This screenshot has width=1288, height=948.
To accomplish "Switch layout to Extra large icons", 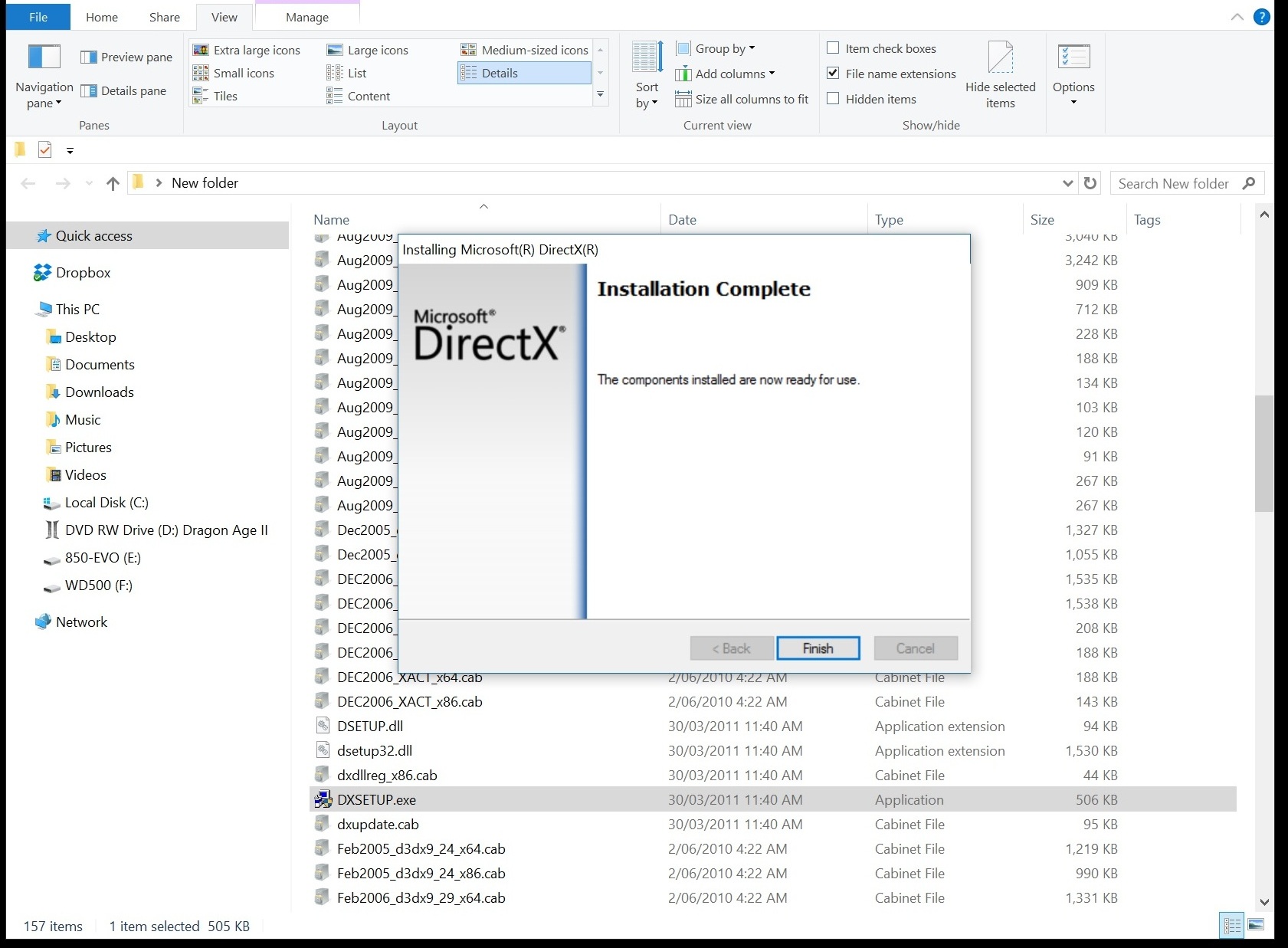I will [246, 50].
